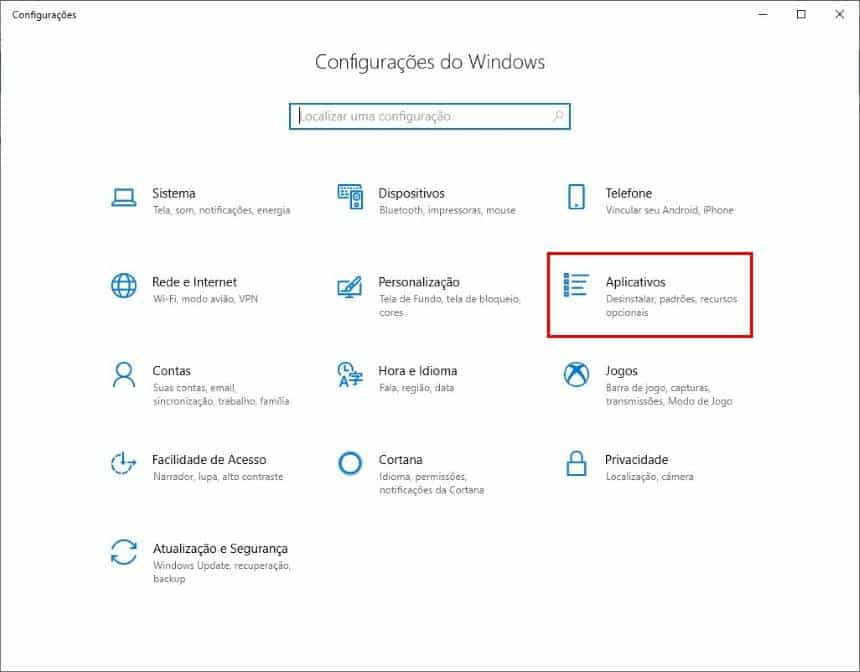Viewport: 860px width, 672px height.
Task: Maximize the Configurações window
Action: coord(801,14)
